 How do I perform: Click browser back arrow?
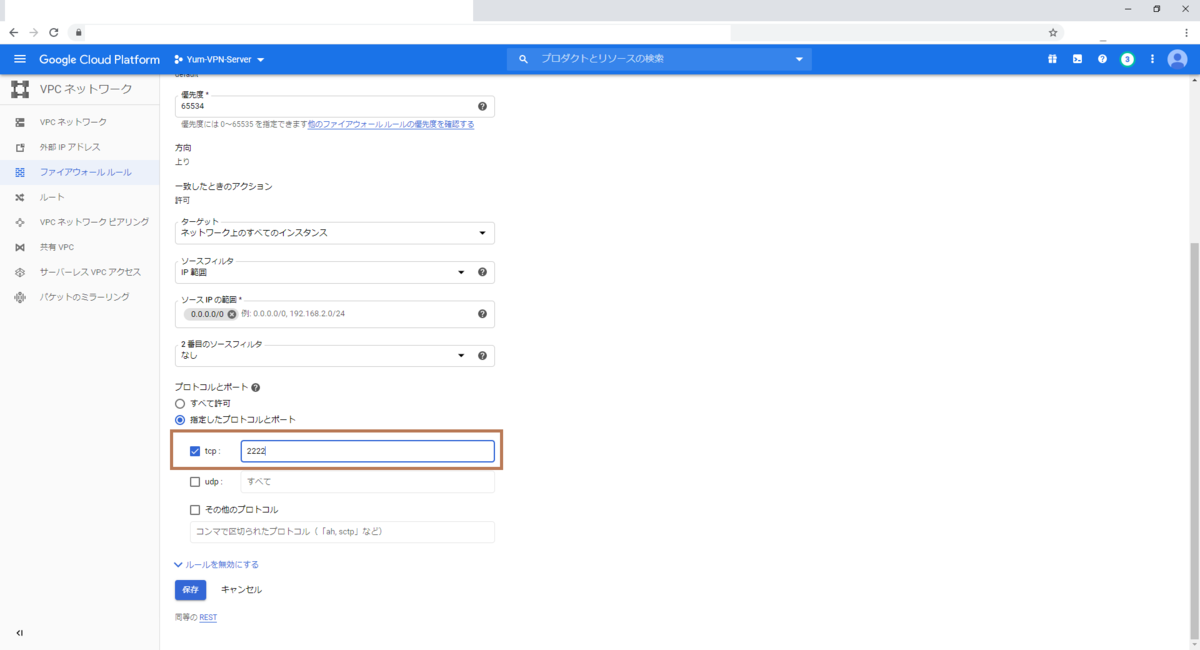pos(13,32)
